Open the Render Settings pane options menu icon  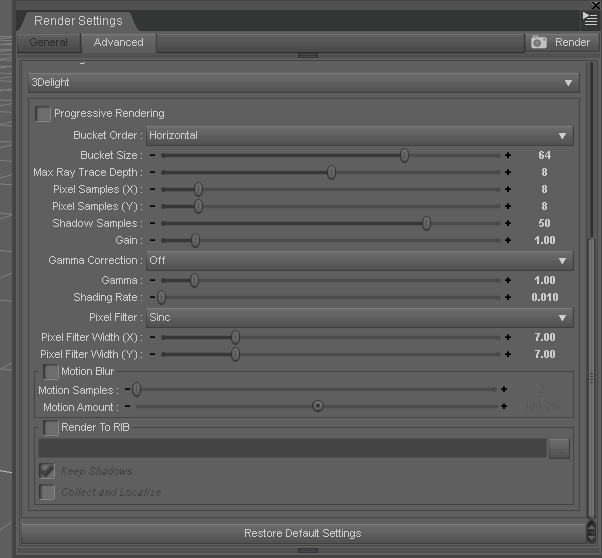pos(590,19)
